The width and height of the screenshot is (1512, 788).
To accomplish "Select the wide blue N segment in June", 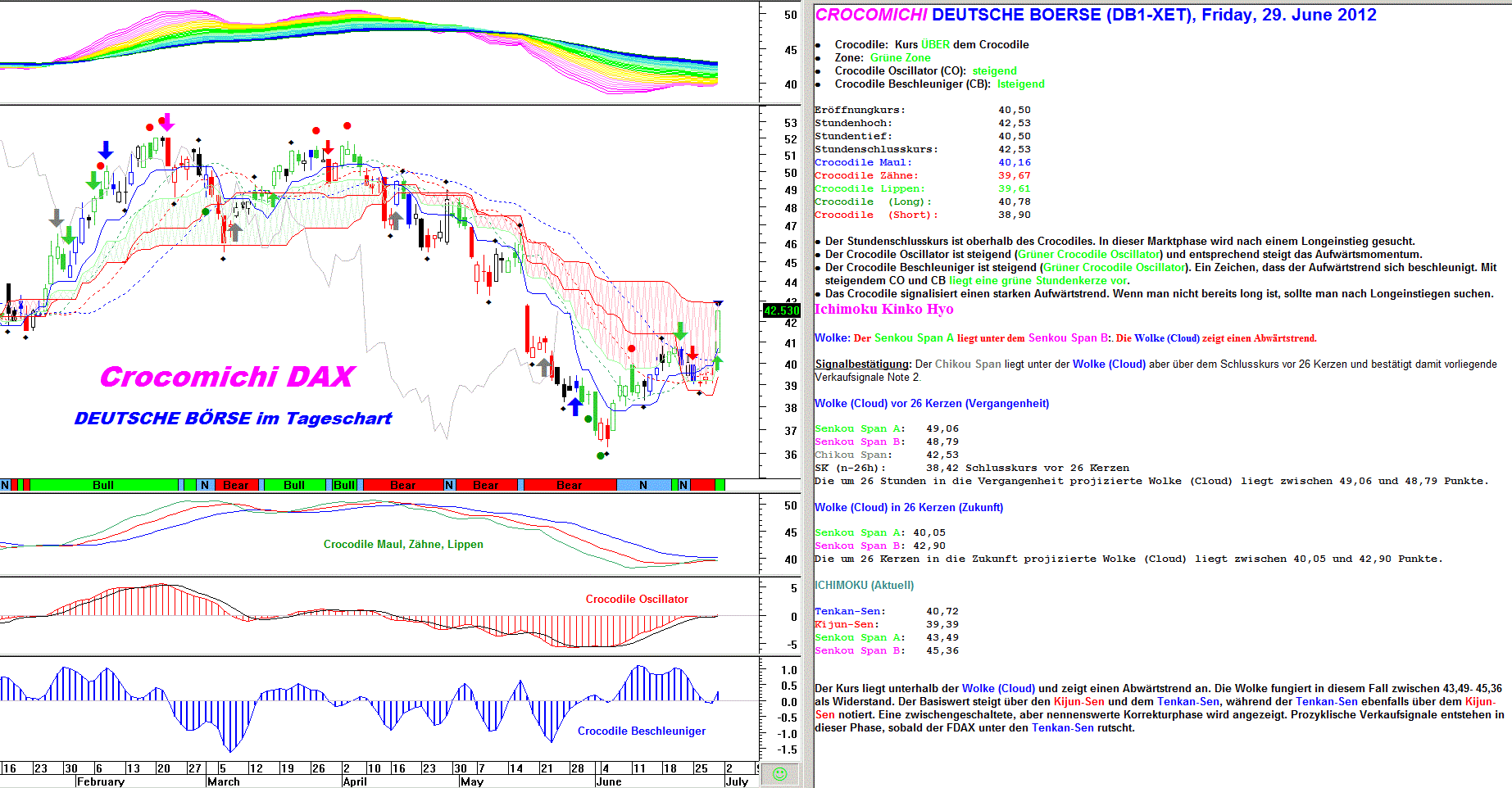I will pos(643,485).
